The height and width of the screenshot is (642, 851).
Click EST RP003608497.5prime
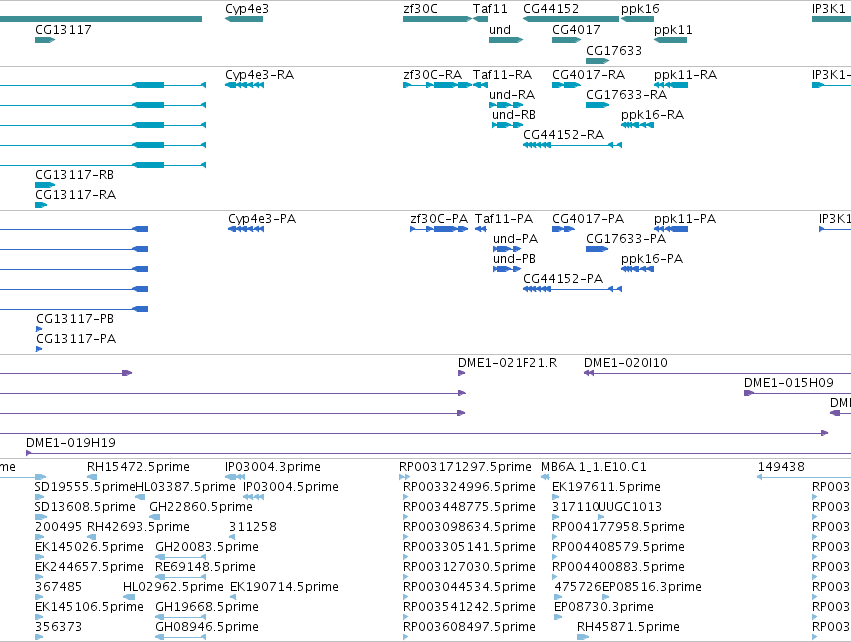406,637
